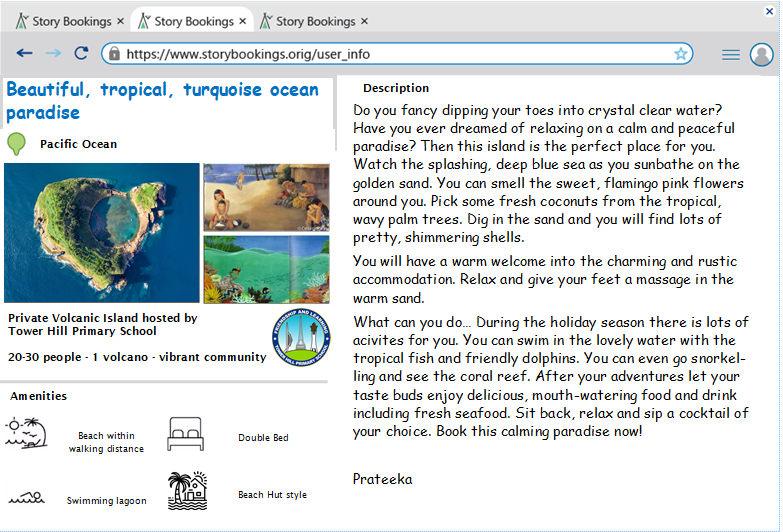The width and height of the screenshot is (783, 532).
Task: Open the underwater coral reef thumbnail
Action: tap(266, 270)
